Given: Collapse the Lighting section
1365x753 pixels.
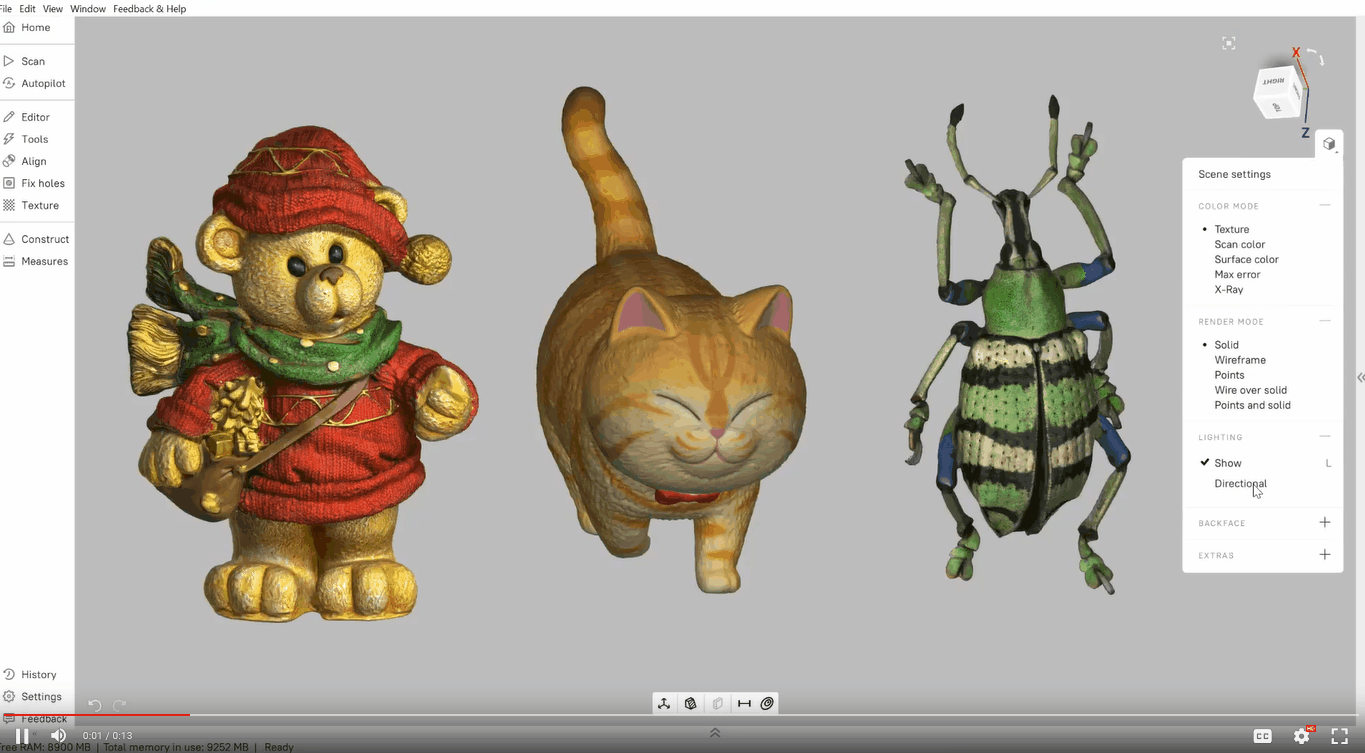Looking at the screenshot, I should 1325,437.
